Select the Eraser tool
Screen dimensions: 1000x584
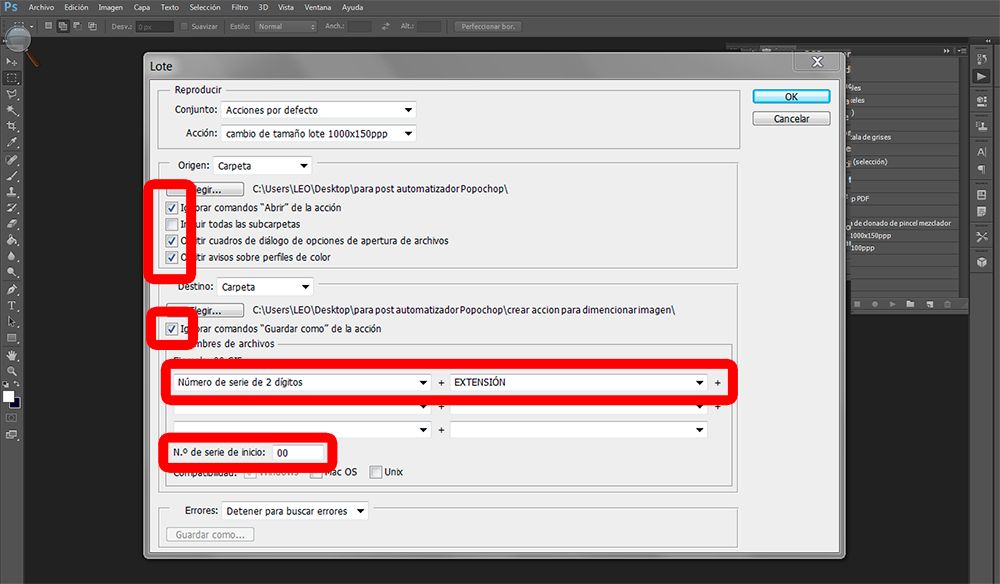(x=12, y=224)
